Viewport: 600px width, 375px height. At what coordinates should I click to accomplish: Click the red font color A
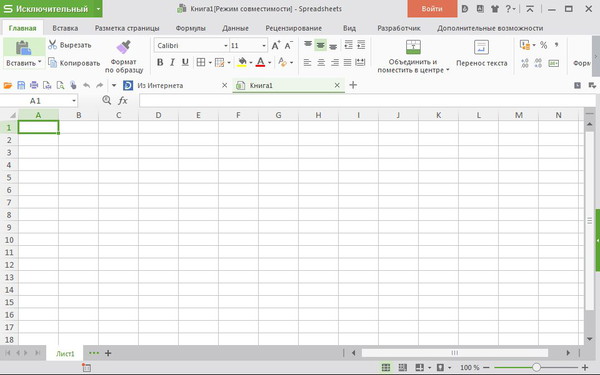[260, 62]
